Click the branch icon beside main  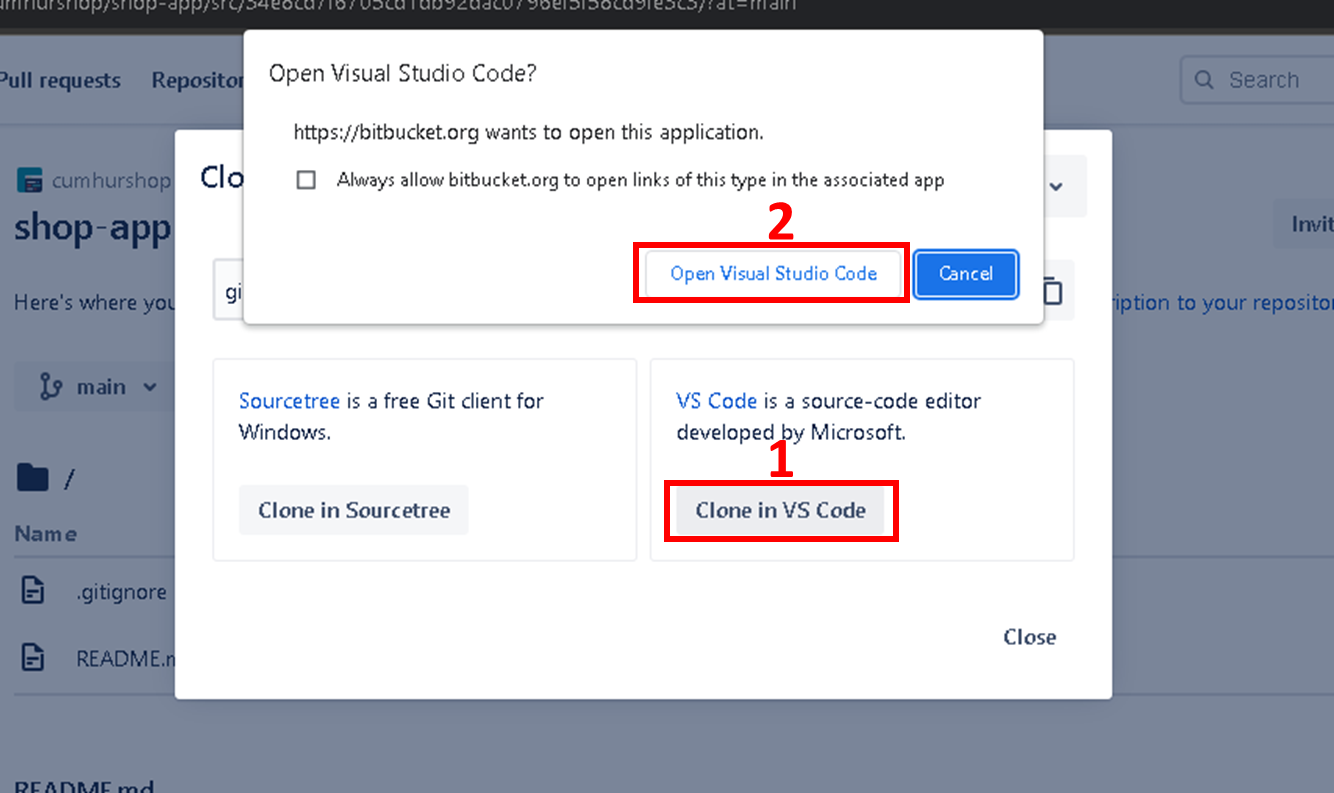50,387
